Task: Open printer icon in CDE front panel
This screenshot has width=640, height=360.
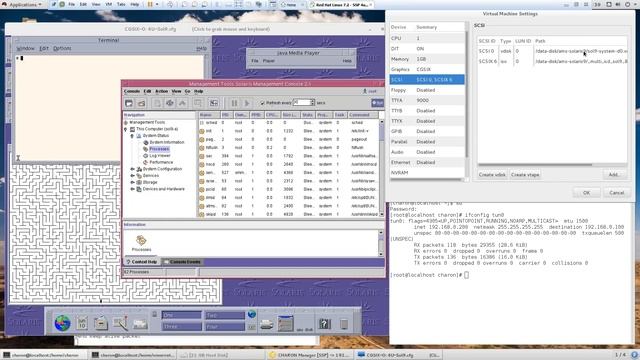Action: click(267, 324)
